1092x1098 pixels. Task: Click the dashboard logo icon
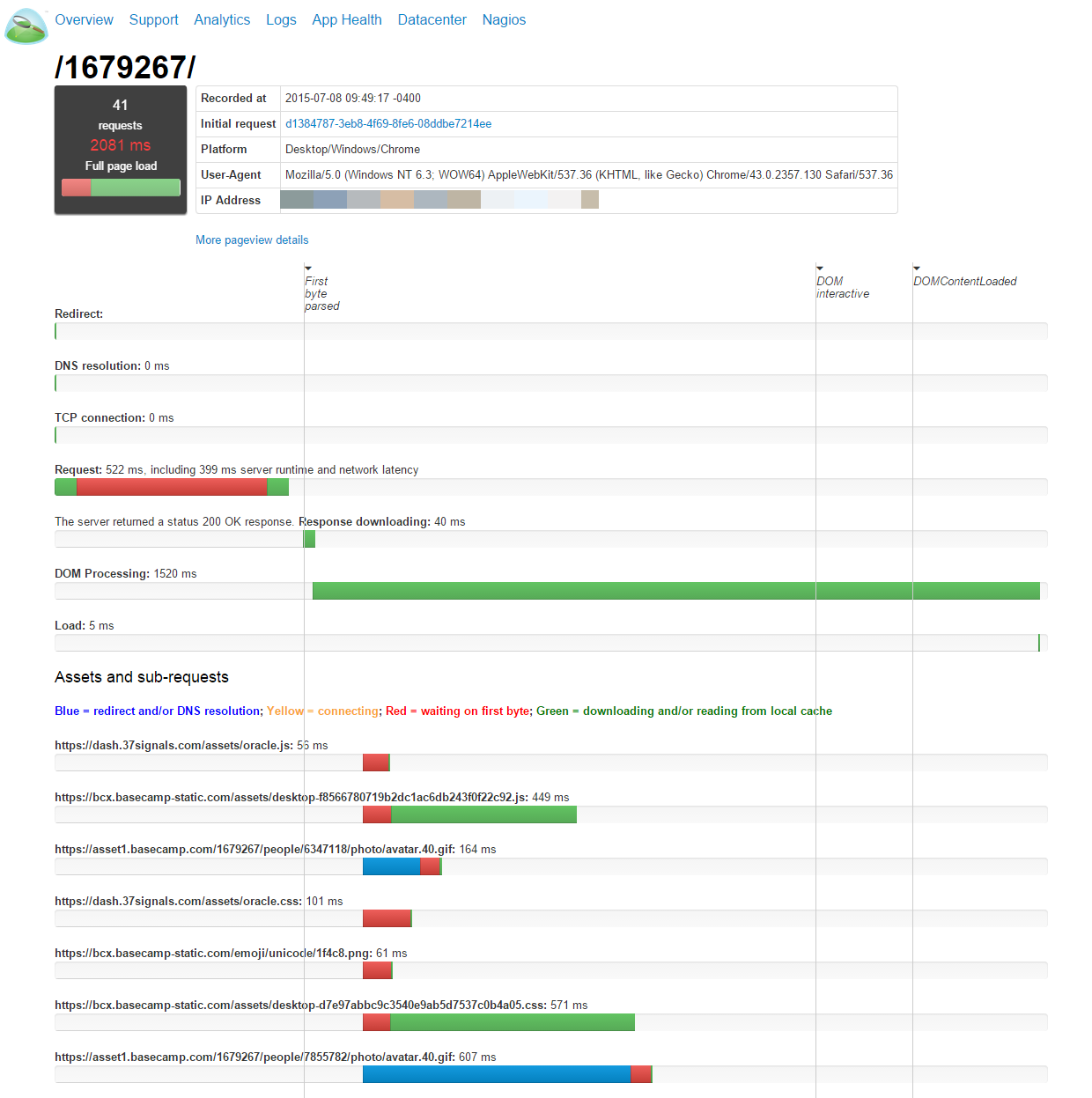pyautogui.click(x=26, y=26)
